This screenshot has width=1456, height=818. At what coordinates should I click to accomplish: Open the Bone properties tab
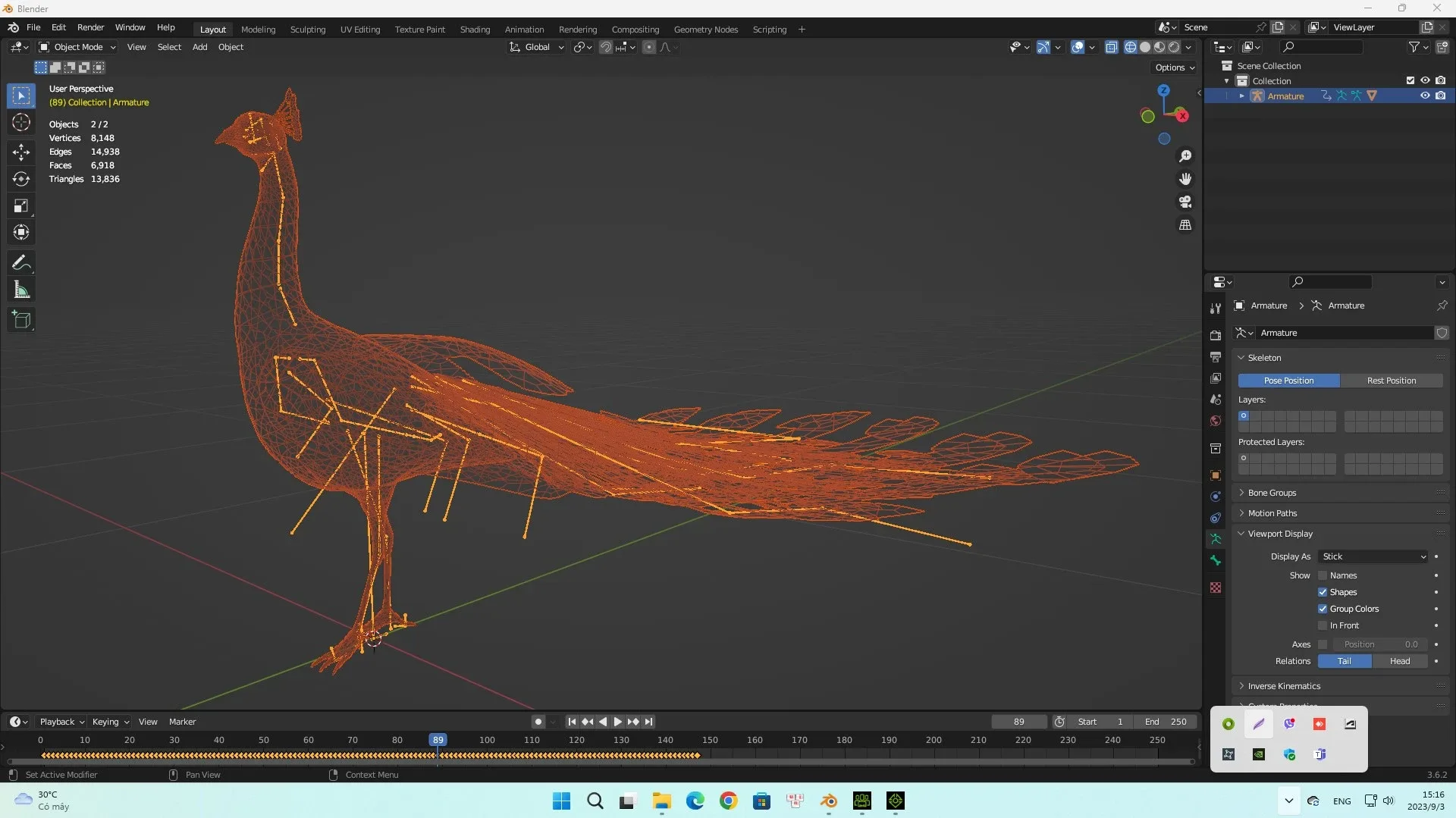pos(1216,560)
